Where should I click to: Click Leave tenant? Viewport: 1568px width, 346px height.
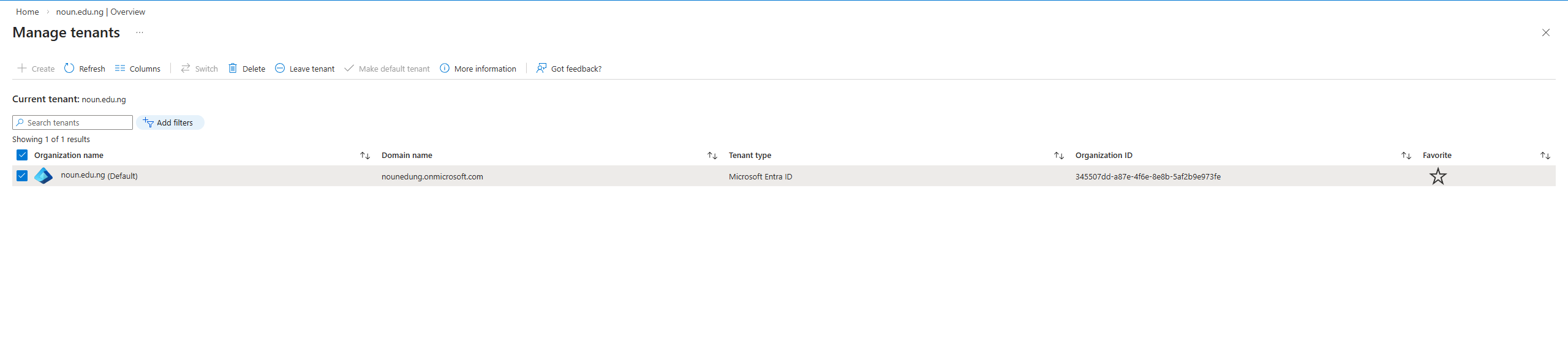coord(305,68)
